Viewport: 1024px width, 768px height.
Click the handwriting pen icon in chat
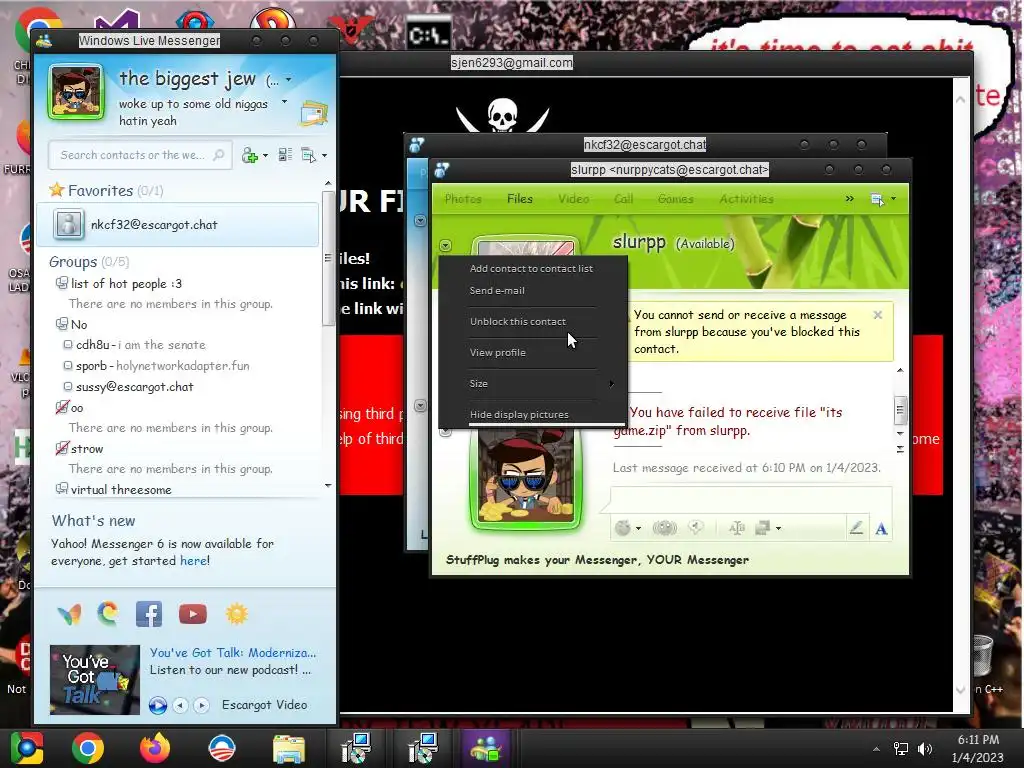pos(856,528)
